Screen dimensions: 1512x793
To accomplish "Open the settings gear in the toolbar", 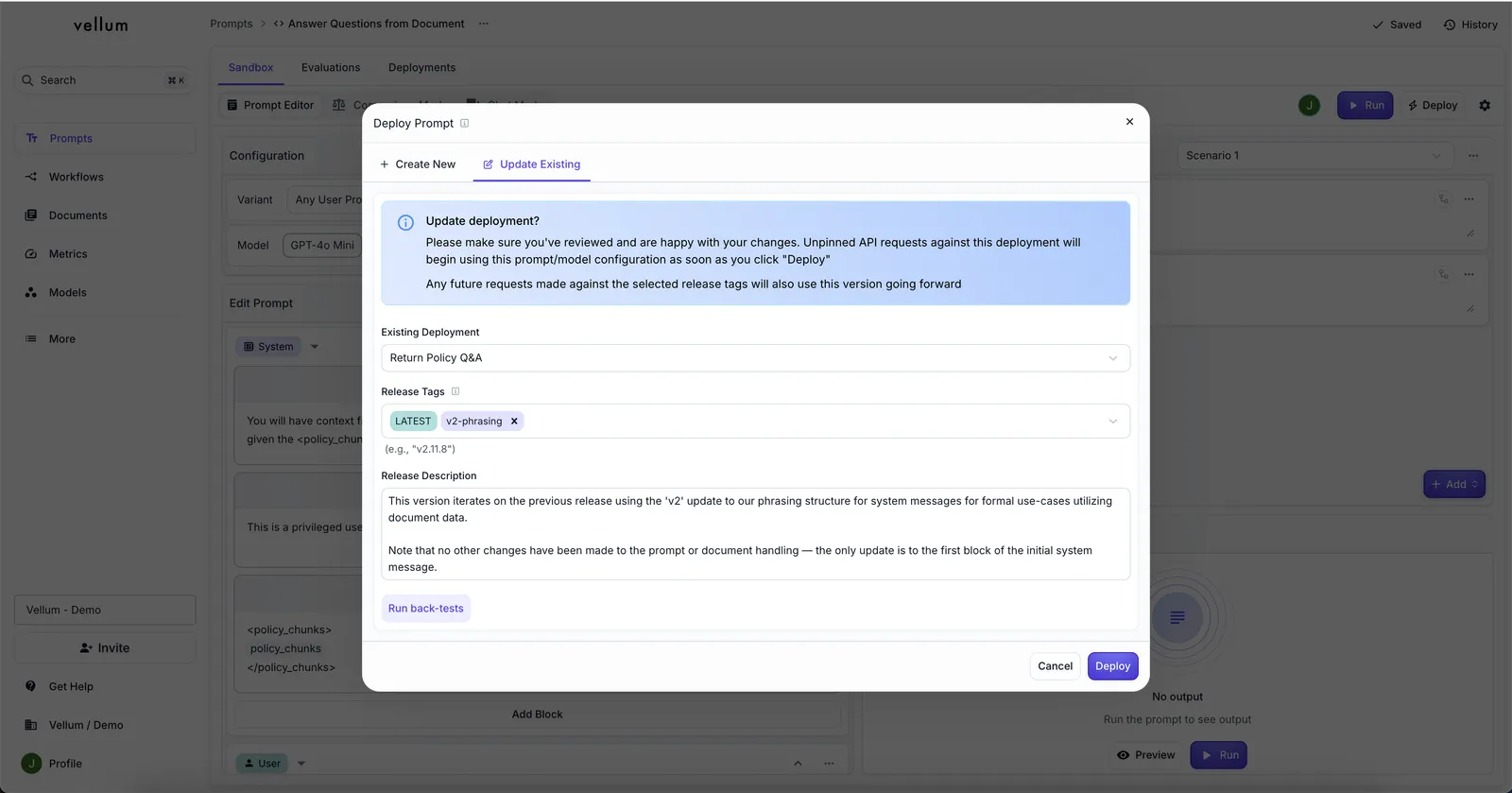I will [1485, 106].
